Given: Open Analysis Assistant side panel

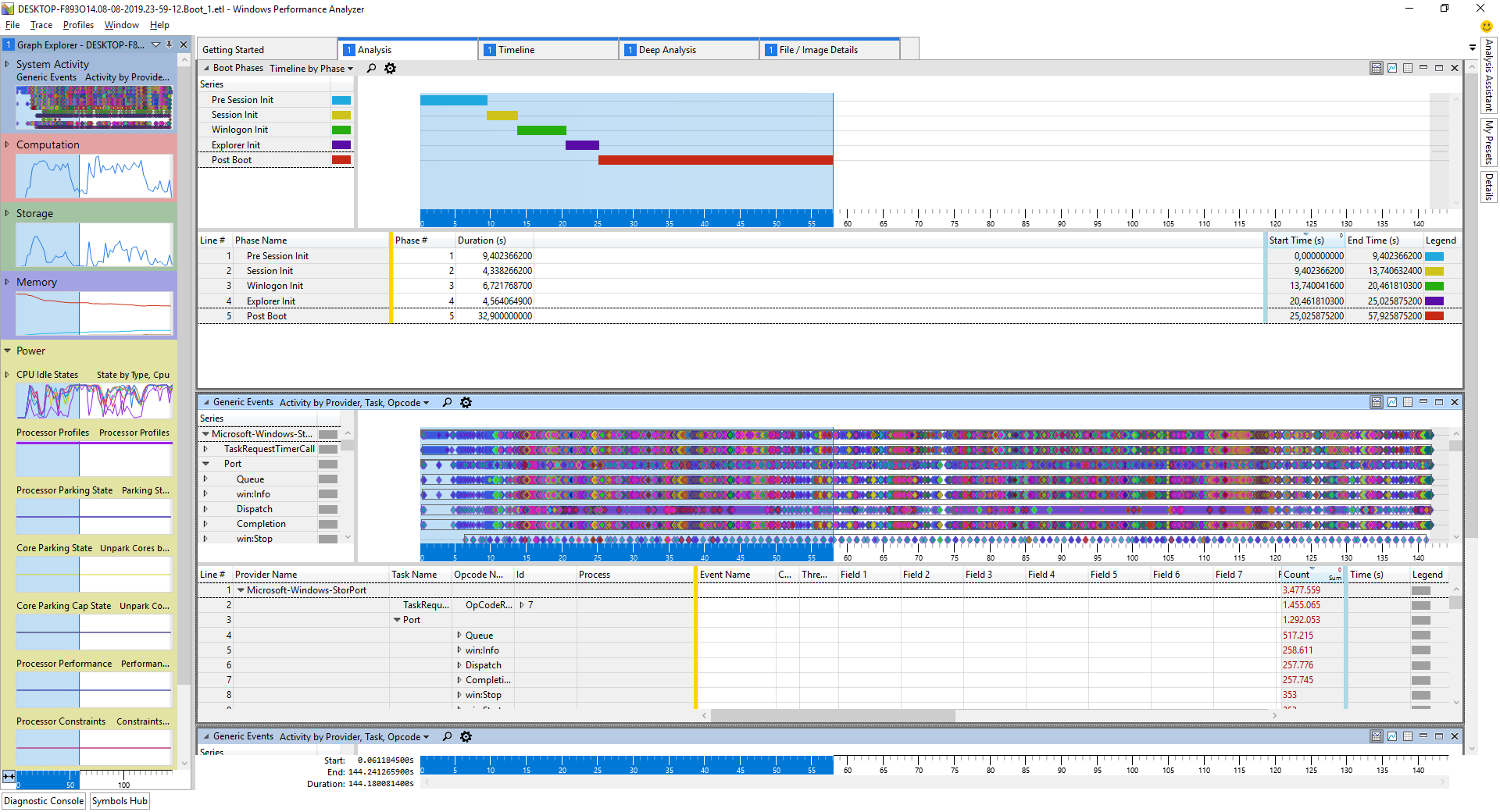Looking at the screenshot, I should pyautogui.click(x=1489, y=76).
